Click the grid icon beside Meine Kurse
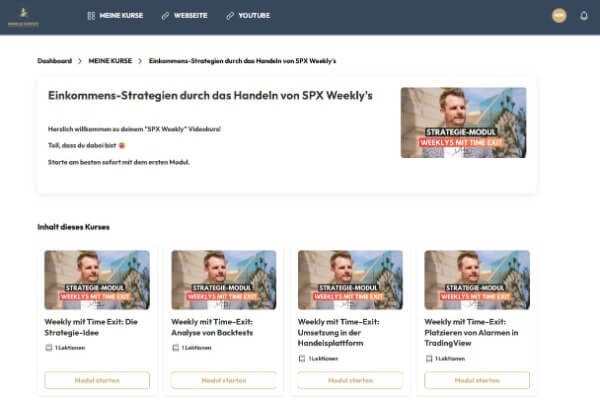600x403 pixels. (91, 16)
